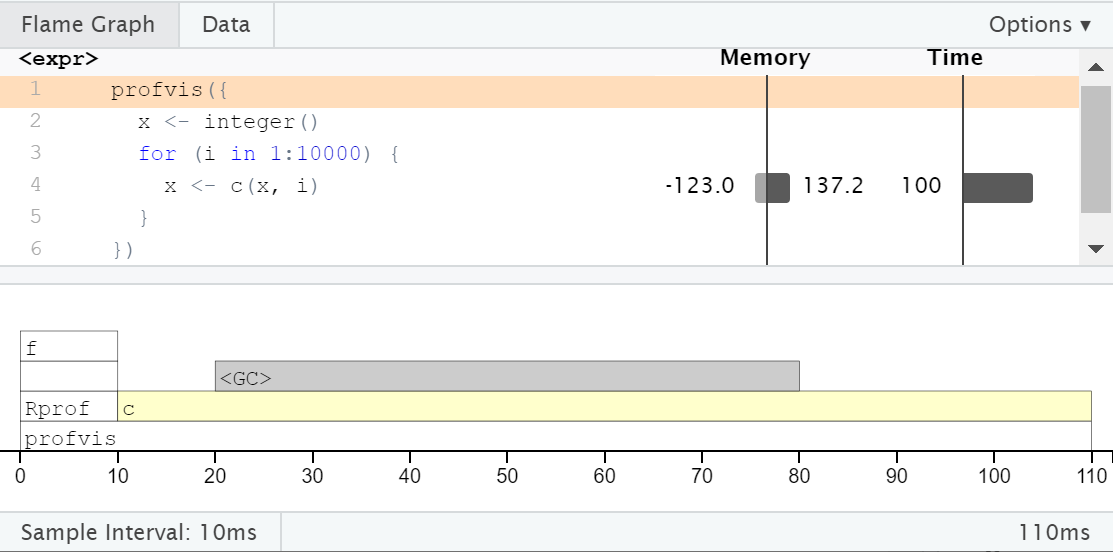Screen dimensions: 1113x552
Task: Click the Sample Interval: 10ms status label
Action: click(139, 532)
